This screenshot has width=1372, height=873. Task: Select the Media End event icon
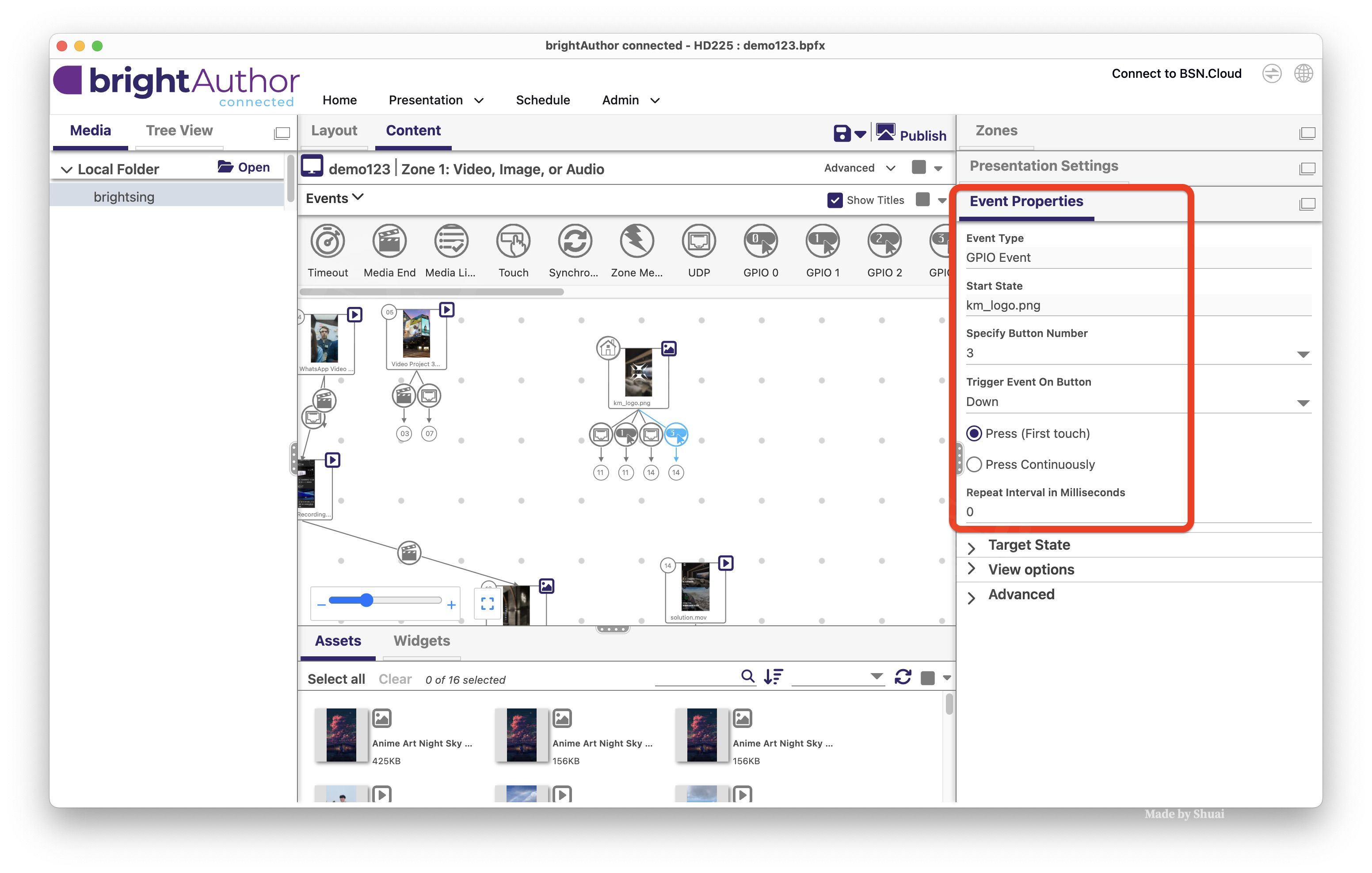[x=389, y=241]
